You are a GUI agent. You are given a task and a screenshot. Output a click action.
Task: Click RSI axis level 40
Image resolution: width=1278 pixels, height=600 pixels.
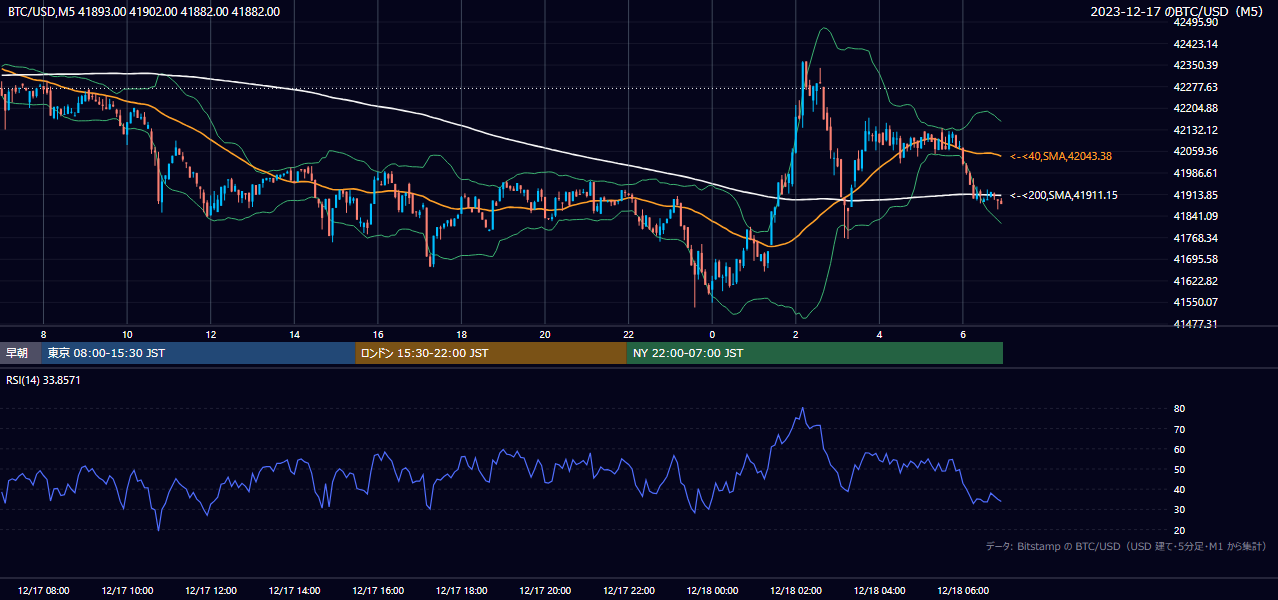1179,490
